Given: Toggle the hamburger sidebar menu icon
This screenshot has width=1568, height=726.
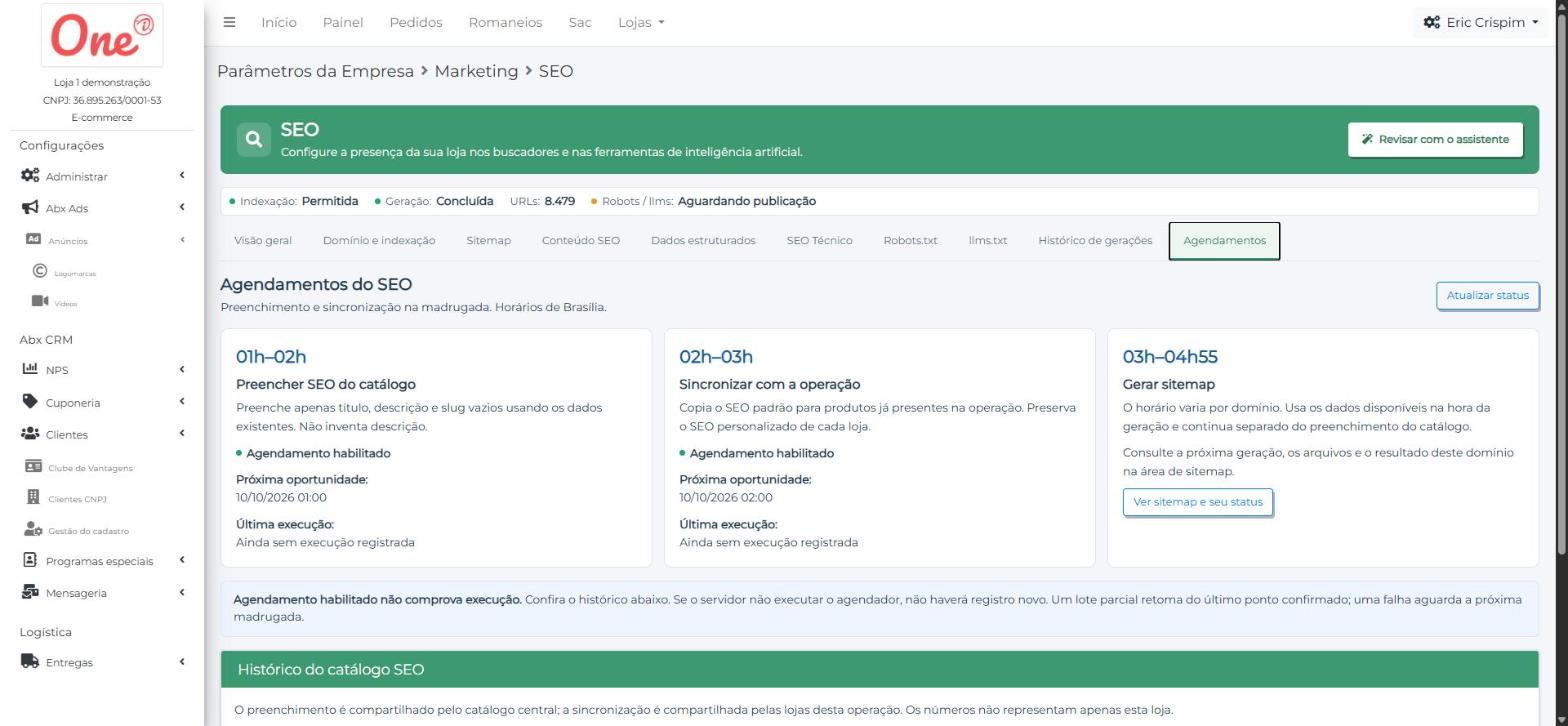Looking at the screenshot, I should tap(229, 22).
